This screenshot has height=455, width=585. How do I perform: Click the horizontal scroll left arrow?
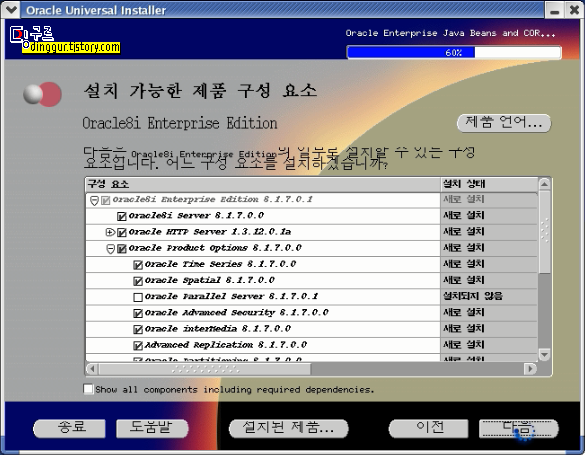point(92,369)
